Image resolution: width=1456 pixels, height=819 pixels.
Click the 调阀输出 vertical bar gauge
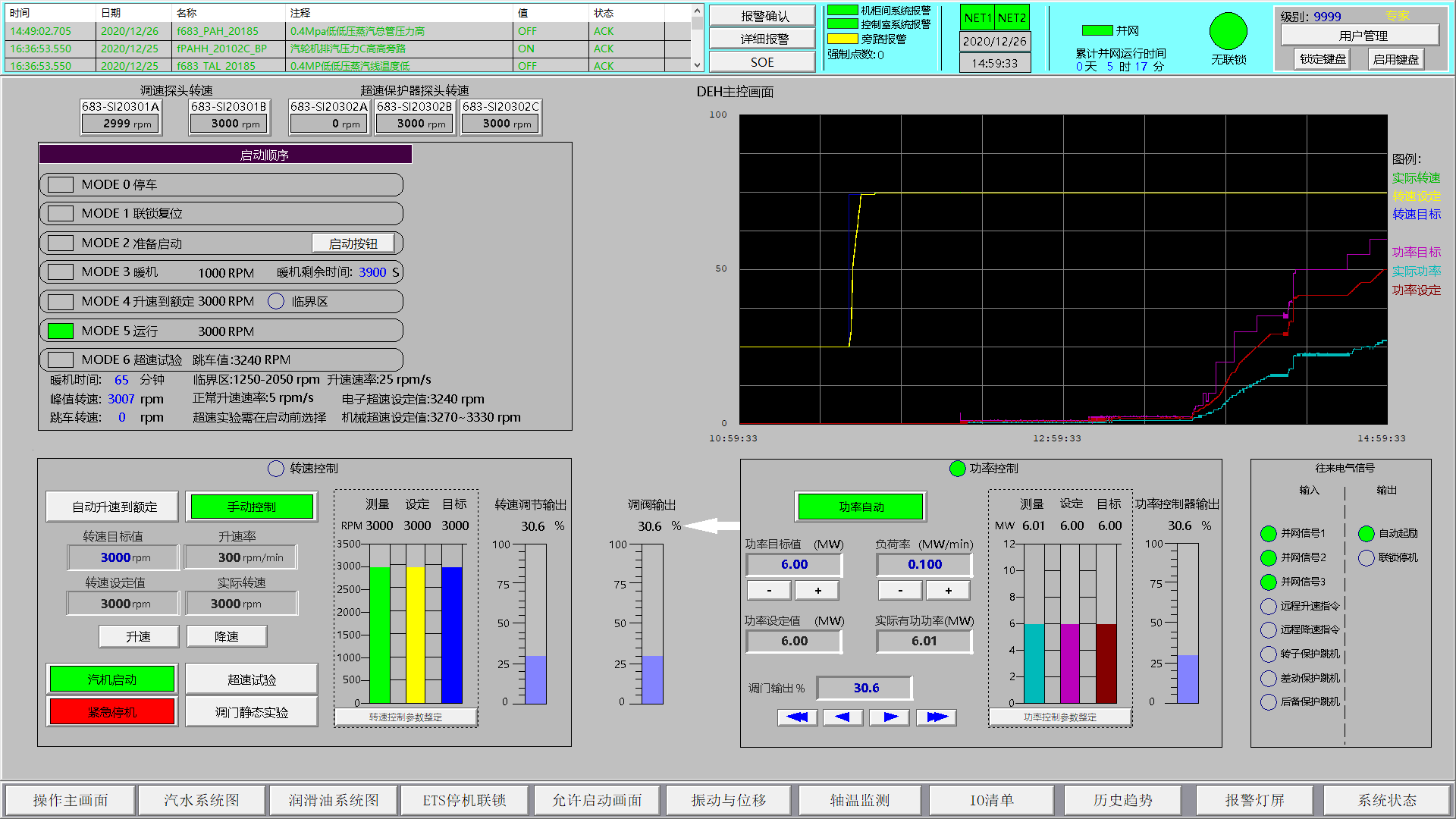652,624
